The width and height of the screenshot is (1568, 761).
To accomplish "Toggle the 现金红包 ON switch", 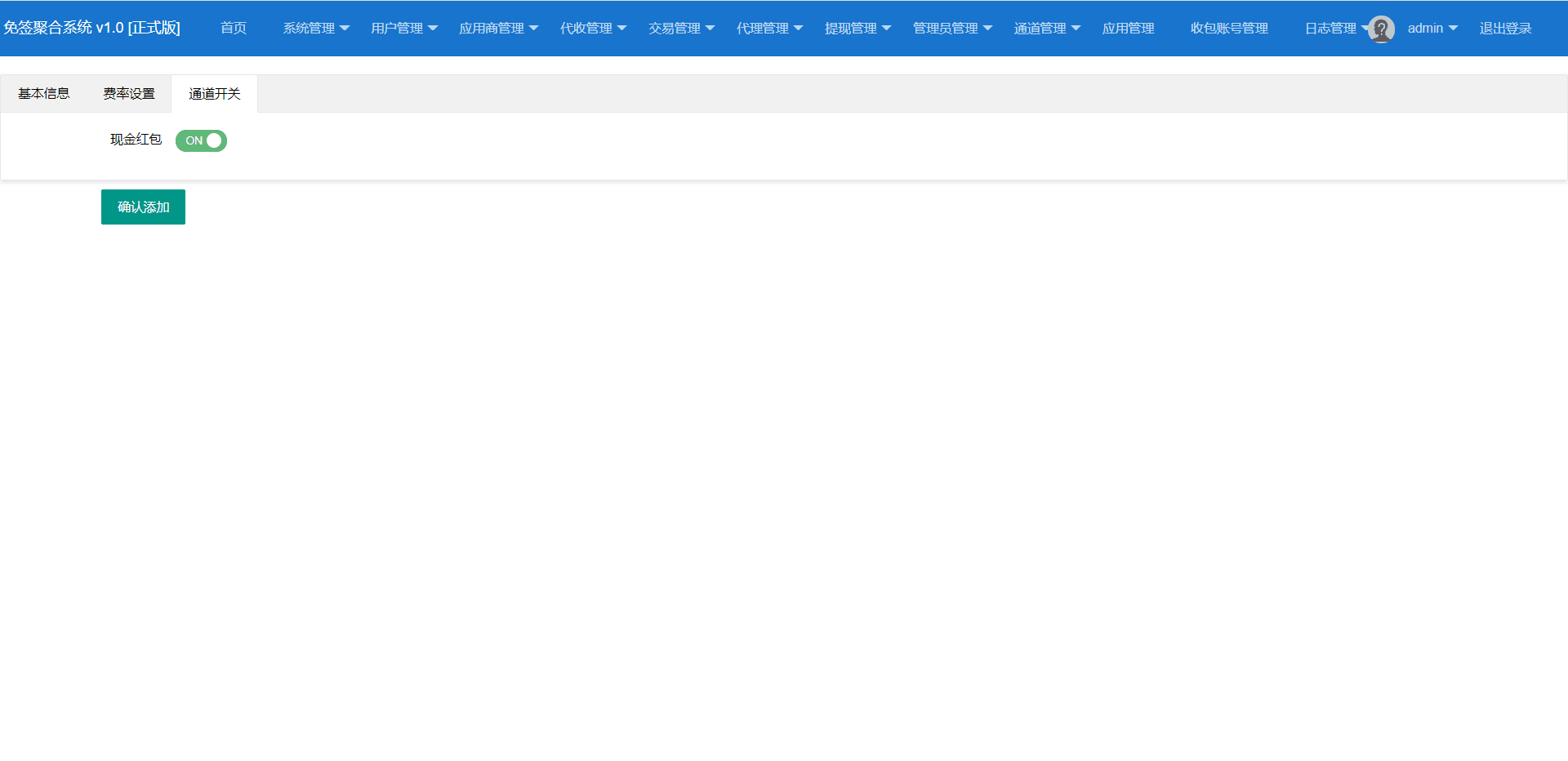I will [x=201, y=140].
